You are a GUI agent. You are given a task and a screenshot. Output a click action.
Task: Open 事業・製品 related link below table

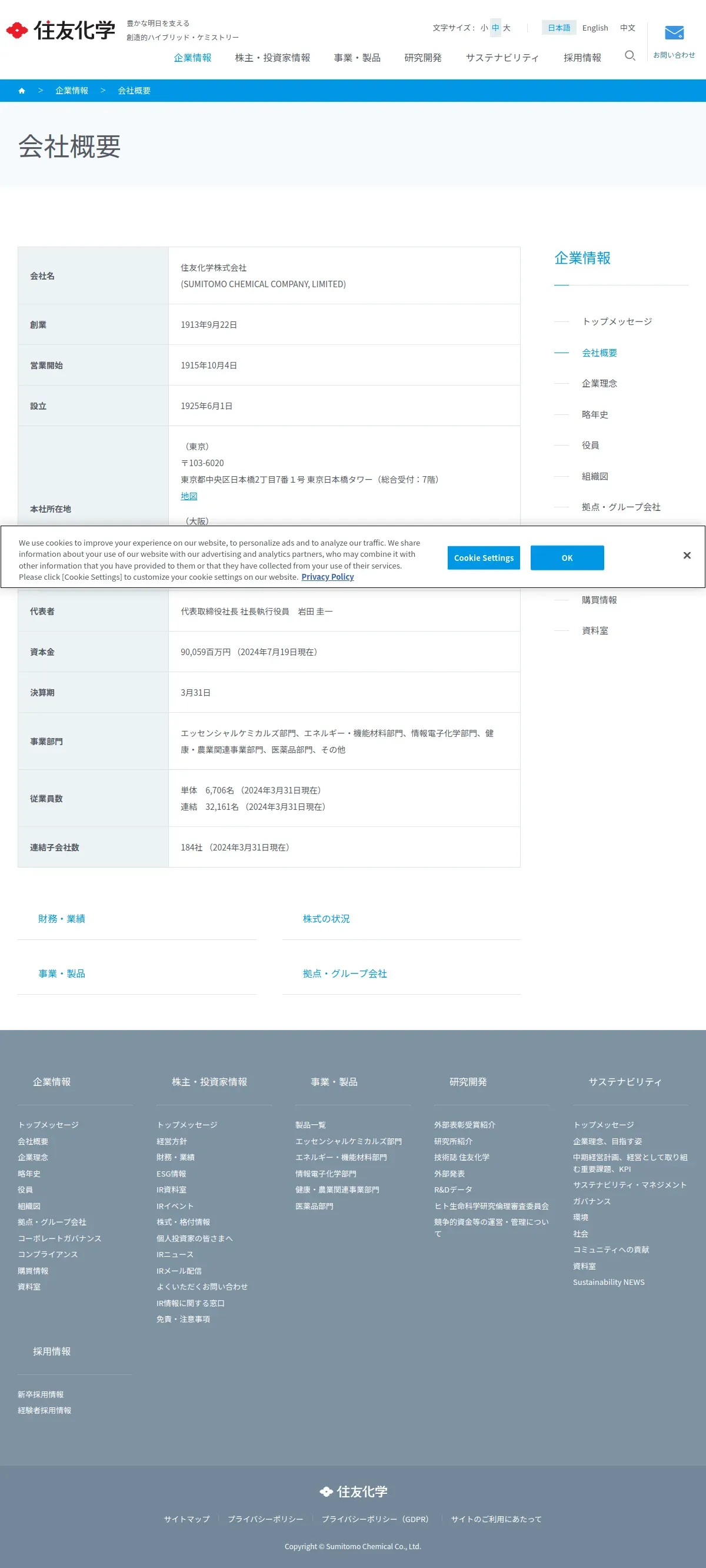point(61,974)
